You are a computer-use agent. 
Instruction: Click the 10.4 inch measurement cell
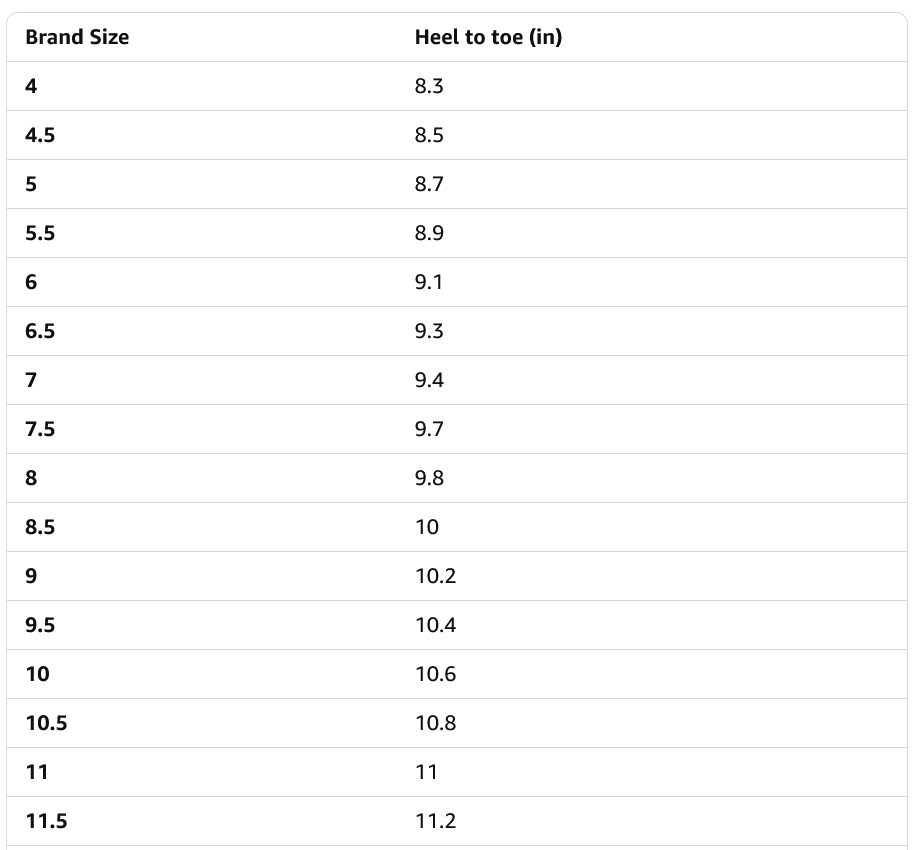pyautogui.click(x=435, y=625)
